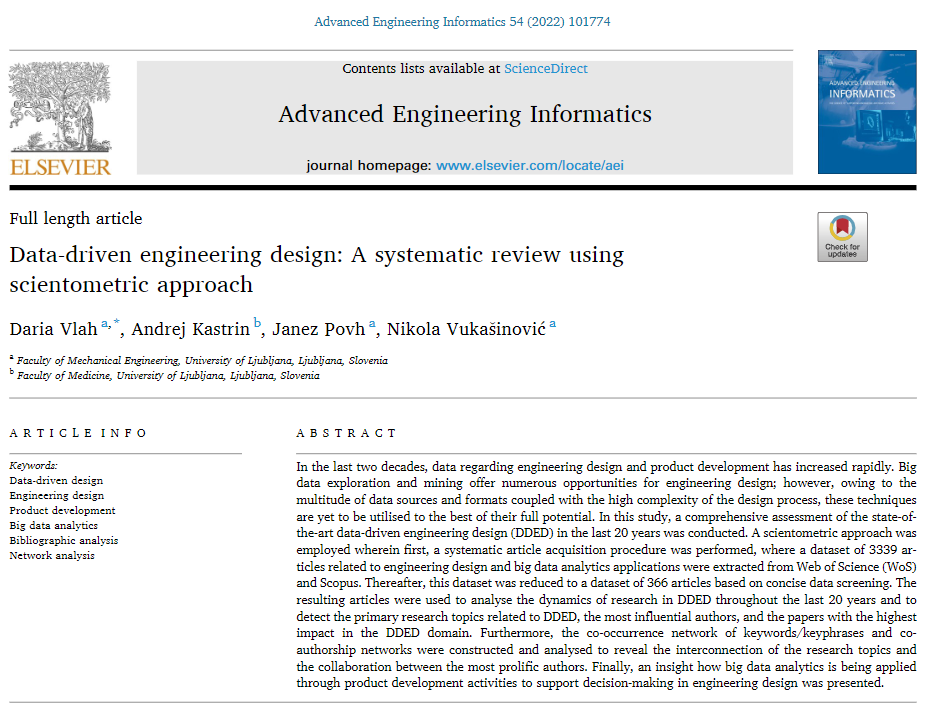Screen dimensions: 931x714
Task: Click abstract's first line 'In the last two decades'
Action: click(x=606, y=467)
